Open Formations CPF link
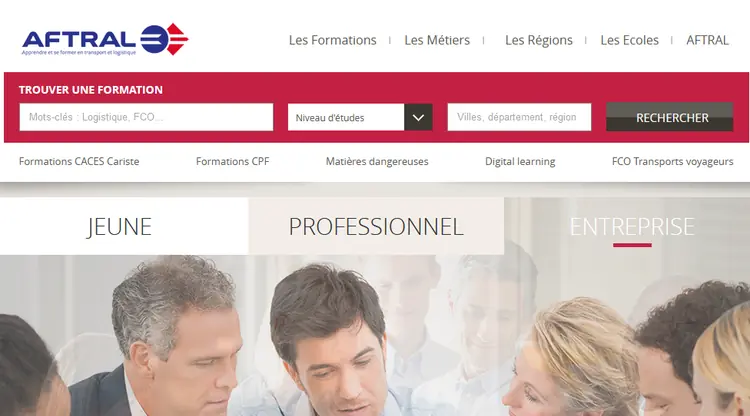This screenshot has height=416, width=750. pos(232,162)
